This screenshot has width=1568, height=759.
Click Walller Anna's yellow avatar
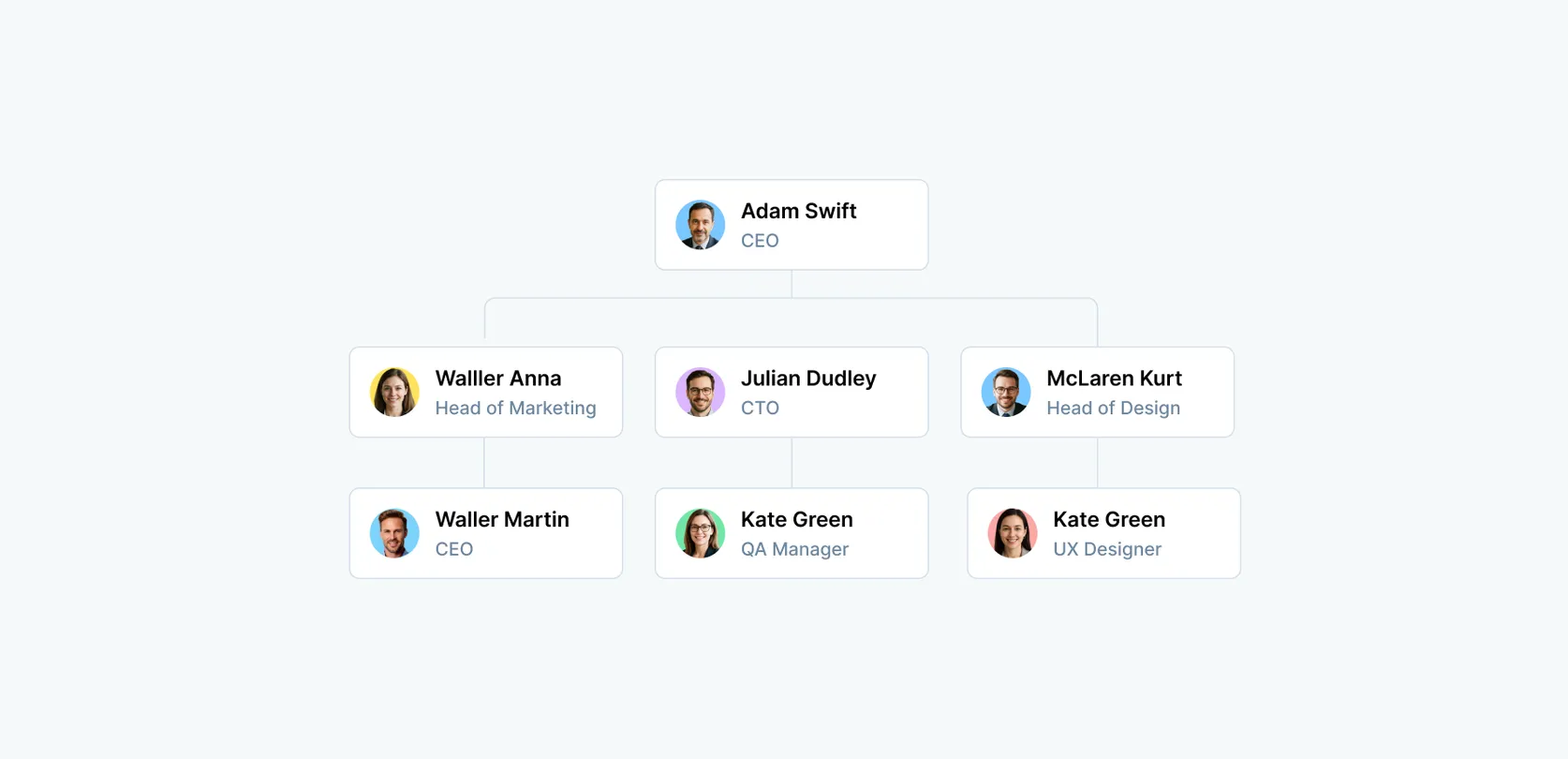pyautogui.click(x=394, y=392)
